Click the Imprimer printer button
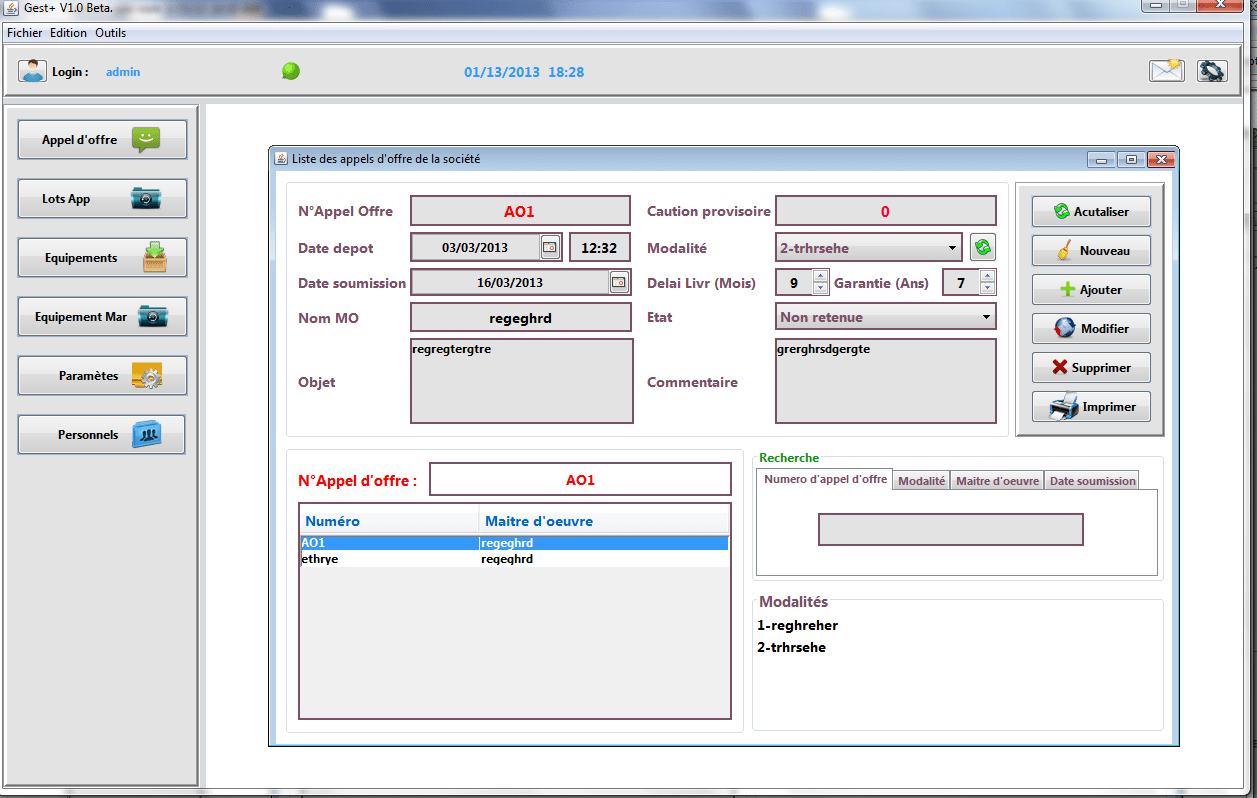This screenshot has height=798, width=1257. [1091, 407]
